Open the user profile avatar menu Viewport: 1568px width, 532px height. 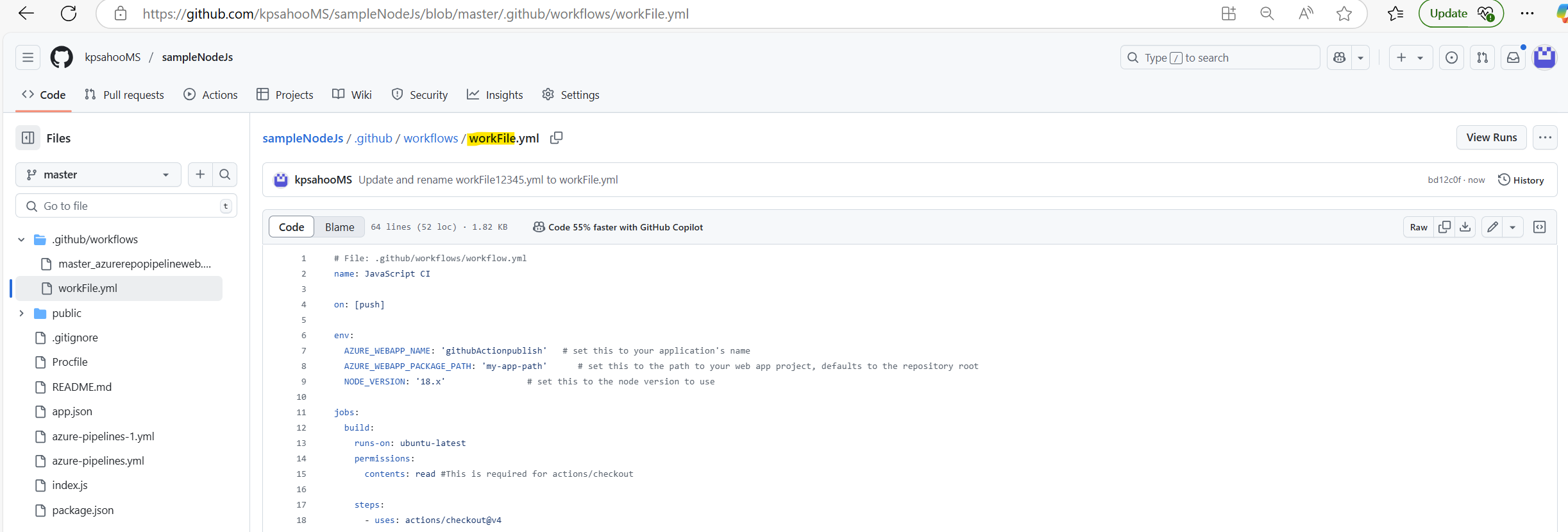click(x=1544, y=58)
